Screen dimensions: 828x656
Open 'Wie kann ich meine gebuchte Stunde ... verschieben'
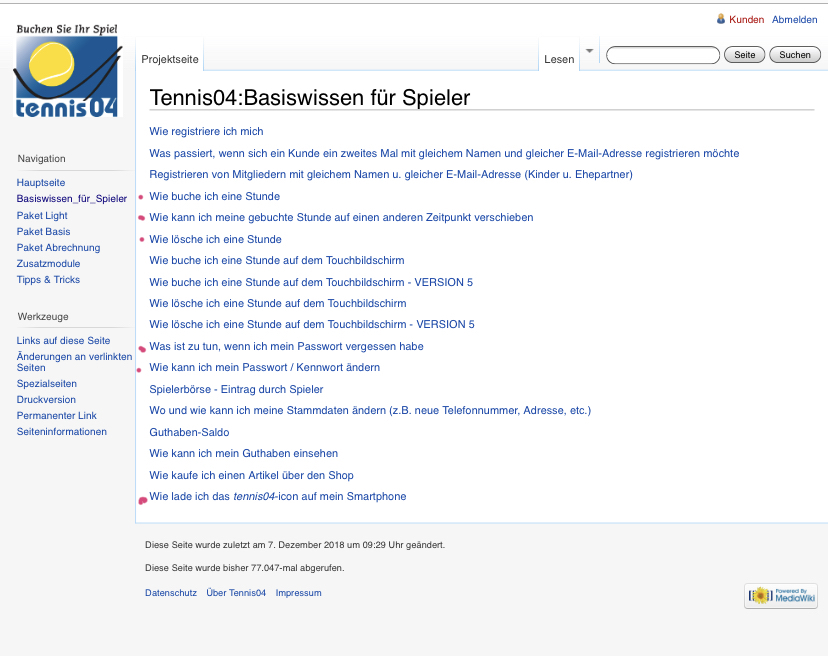(341, 218)
